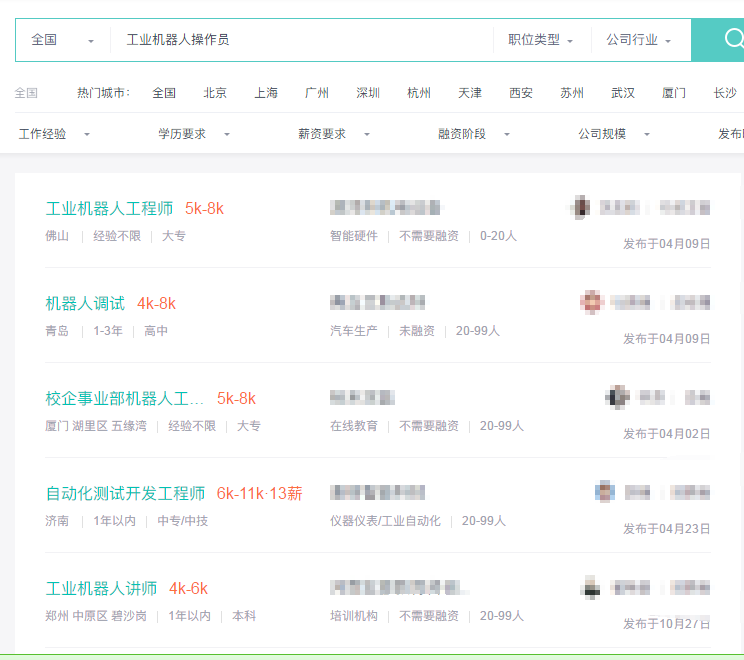View 自动化测试开发工程师 job details
Image resolution: width=744 pixels, height=660 pixels.
coord(125,493)
